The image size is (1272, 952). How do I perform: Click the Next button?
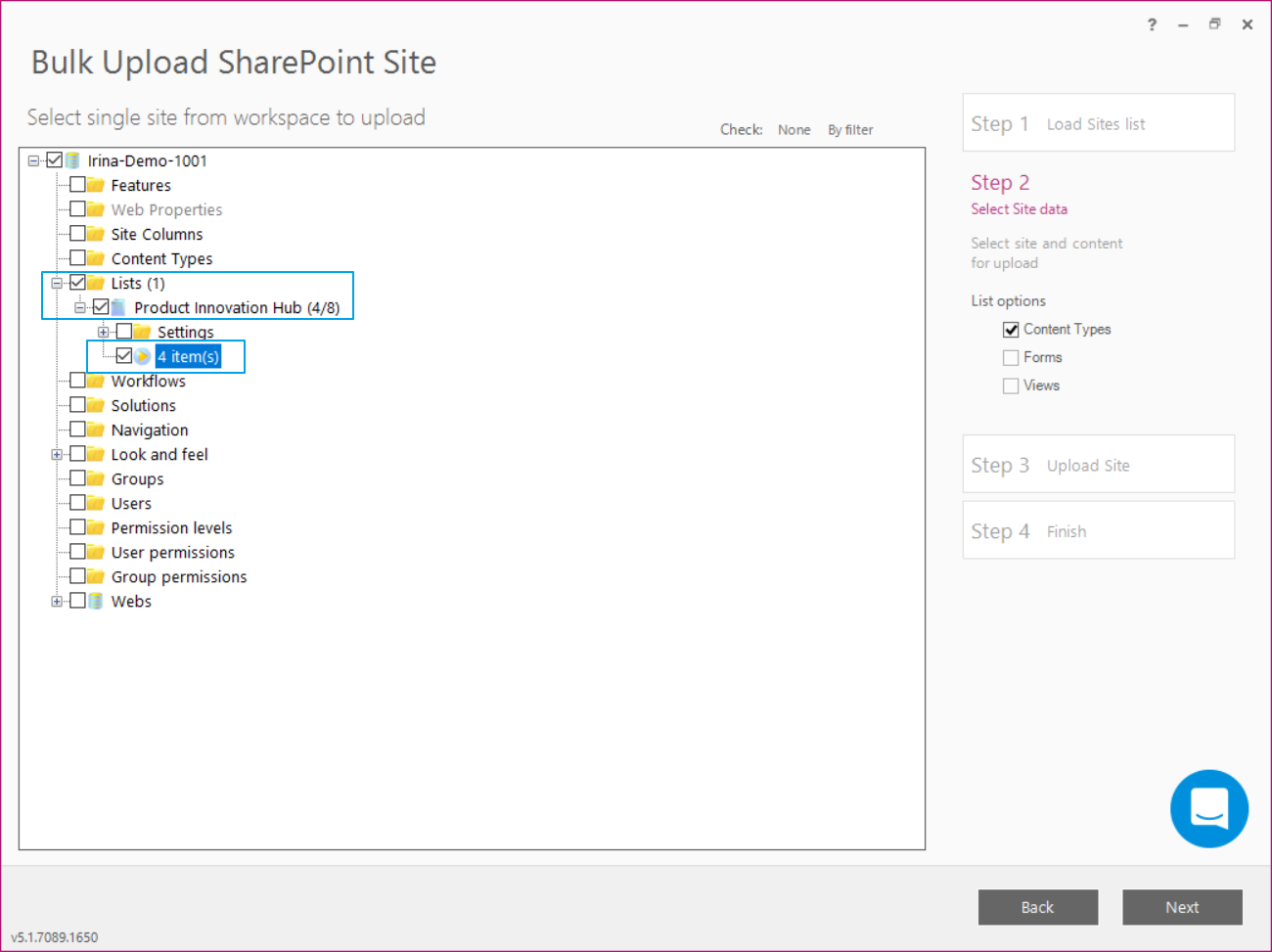[1182, 907]
